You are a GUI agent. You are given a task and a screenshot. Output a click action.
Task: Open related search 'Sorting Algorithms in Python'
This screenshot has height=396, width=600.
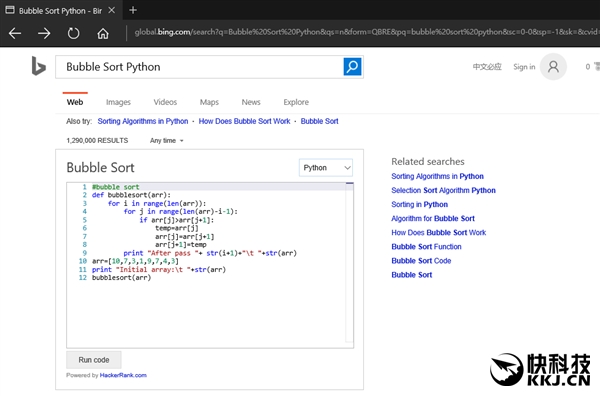pos(437,176)
